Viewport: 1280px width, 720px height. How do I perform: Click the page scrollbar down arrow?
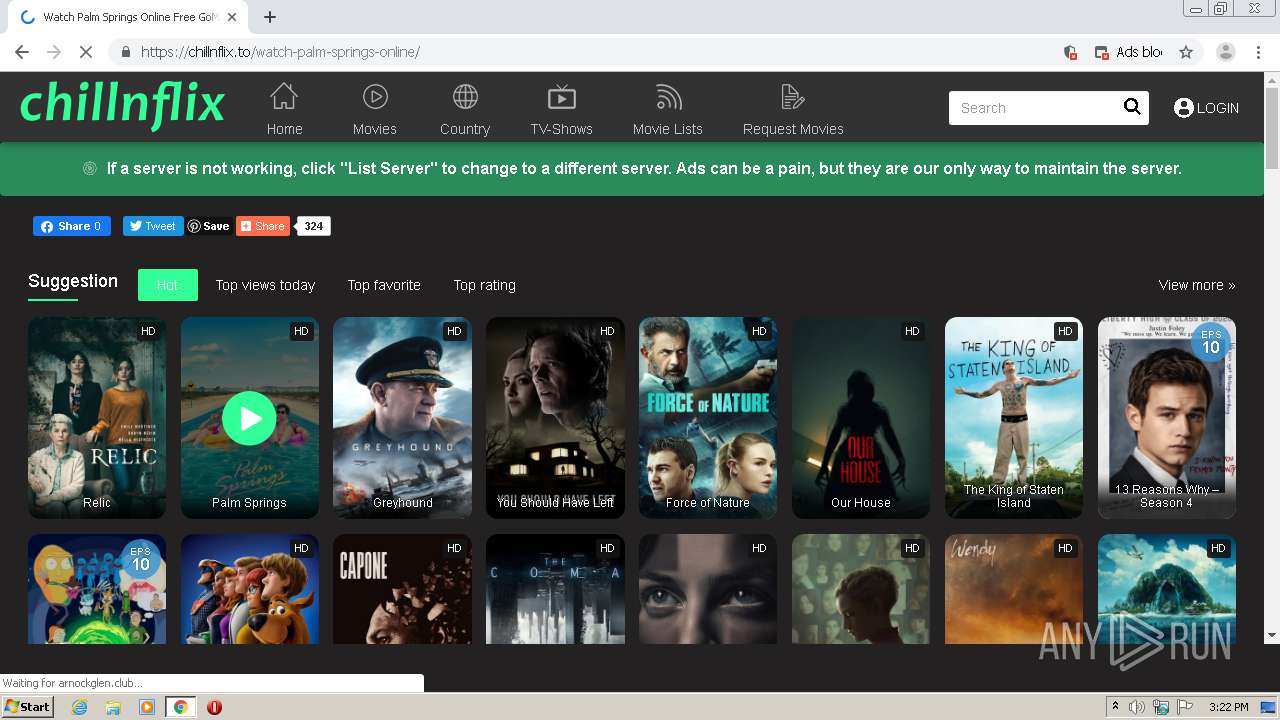1271,634
